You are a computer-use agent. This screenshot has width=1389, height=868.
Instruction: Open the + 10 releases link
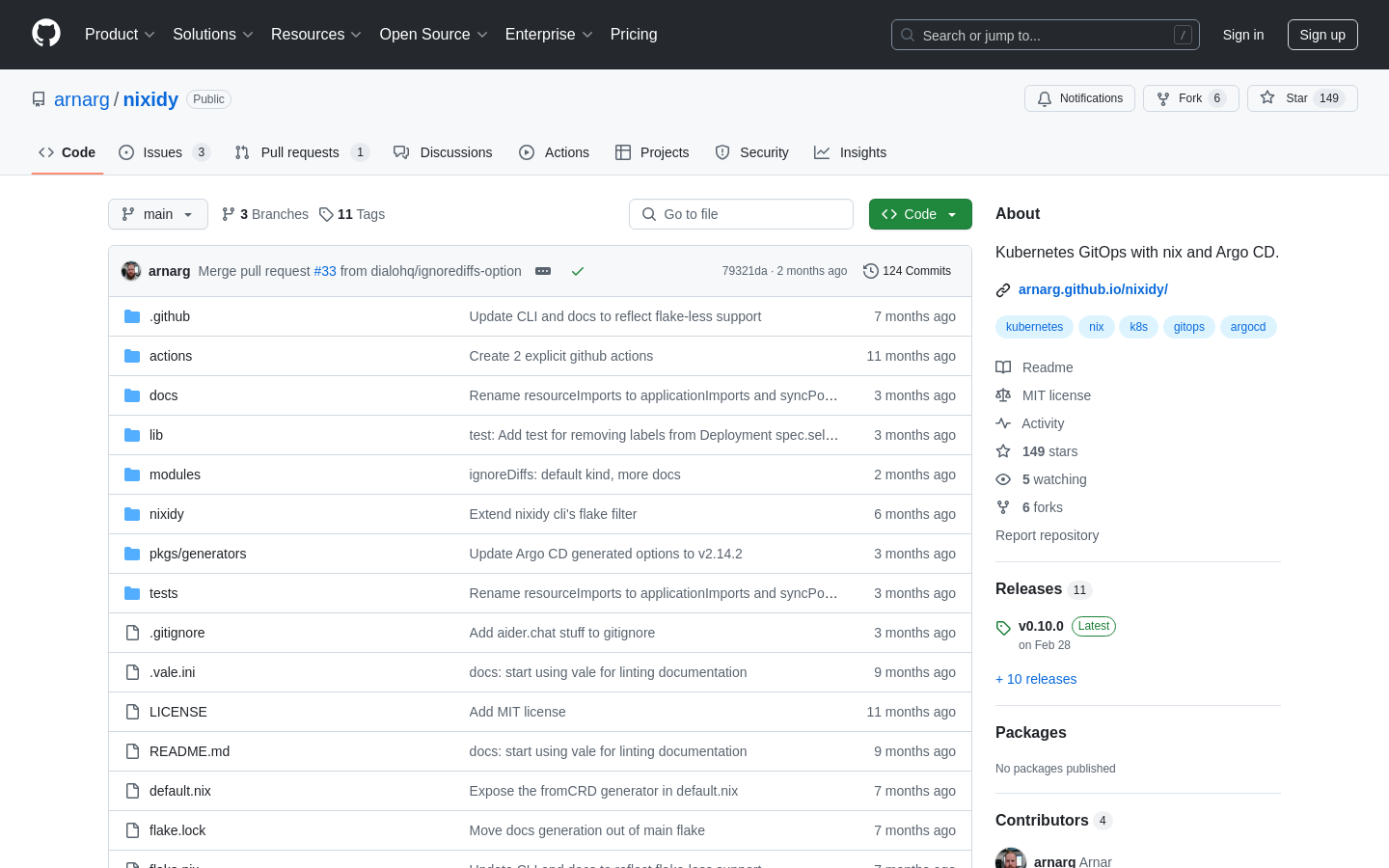pyautogui.click(x=1036, y=679)
